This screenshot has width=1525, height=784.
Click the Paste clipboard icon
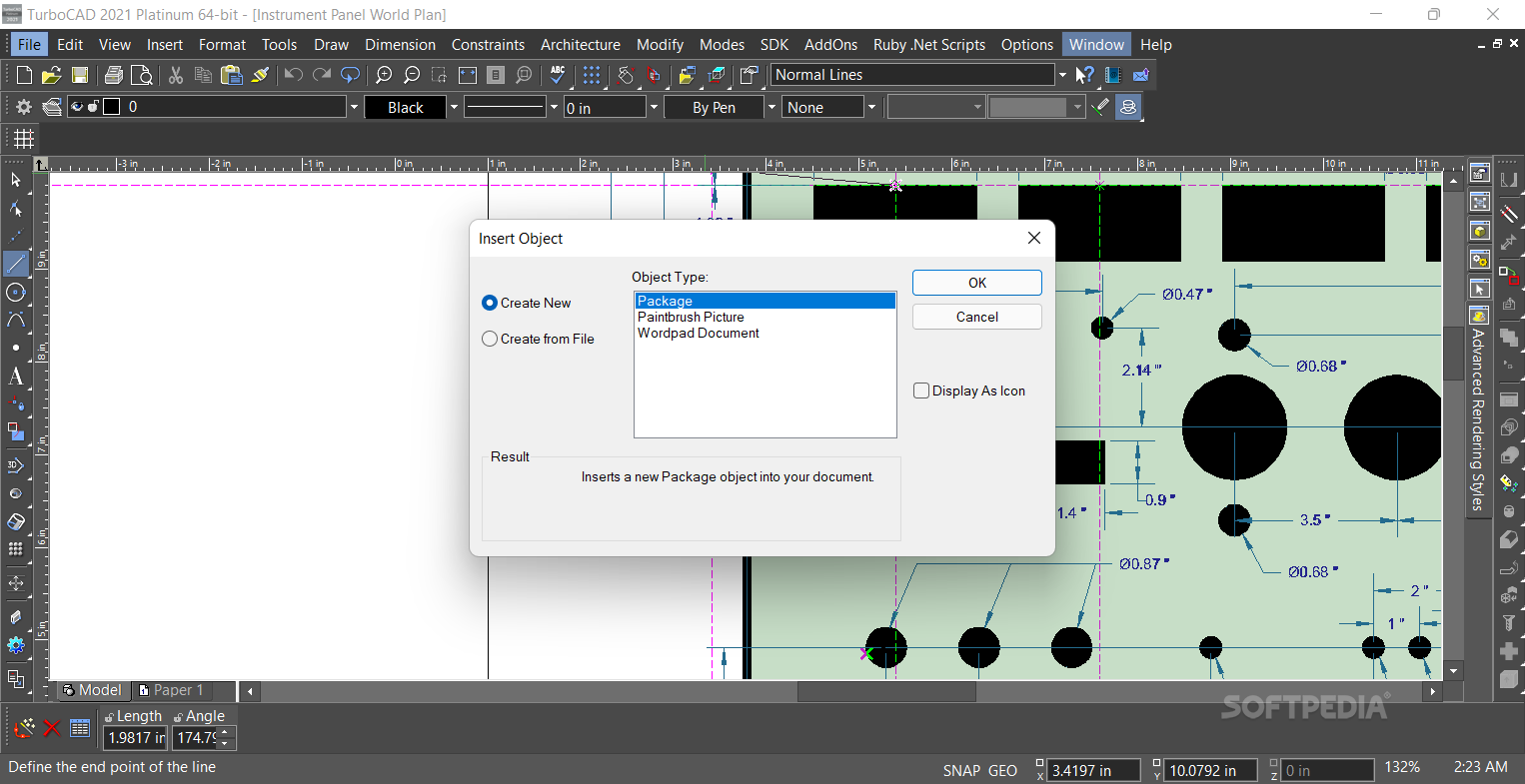pos(232,75)
